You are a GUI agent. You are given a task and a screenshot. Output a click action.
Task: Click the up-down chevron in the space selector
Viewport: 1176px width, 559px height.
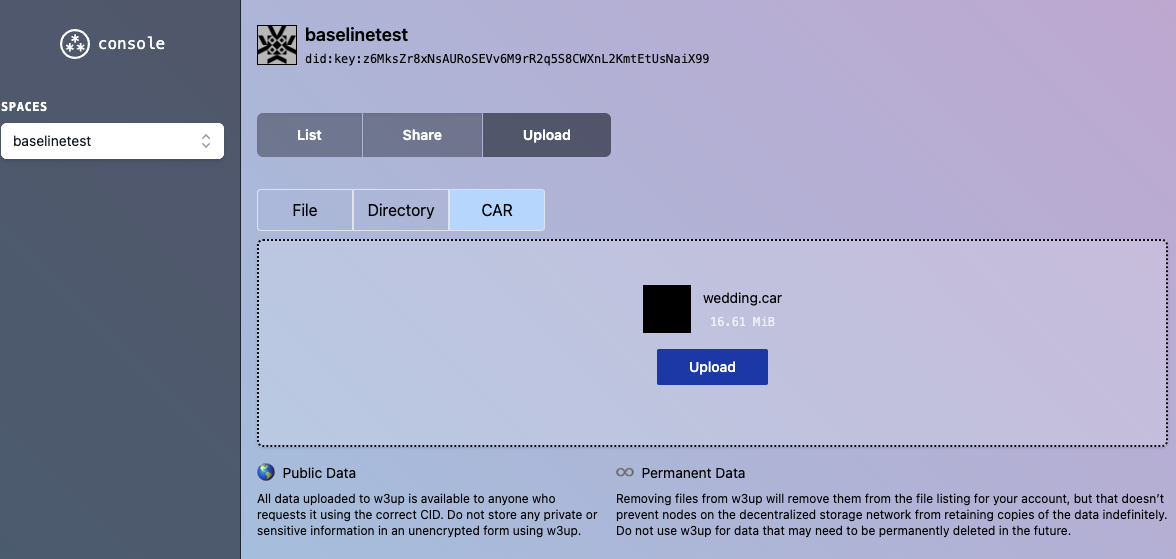(x=206, y=141)
